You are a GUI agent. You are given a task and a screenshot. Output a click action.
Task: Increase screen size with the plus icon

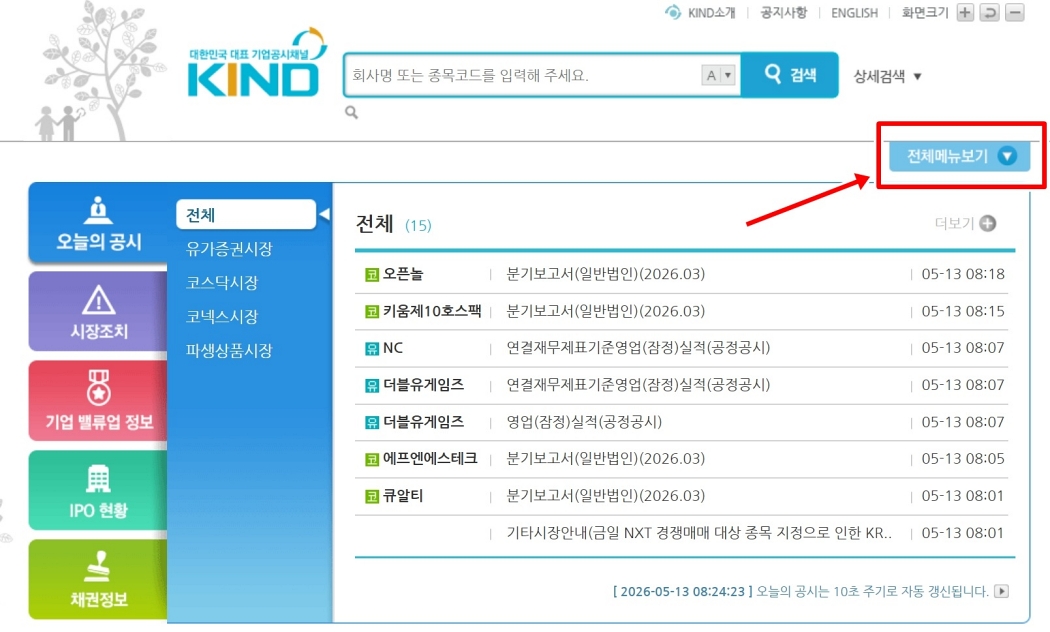[965, 13]
